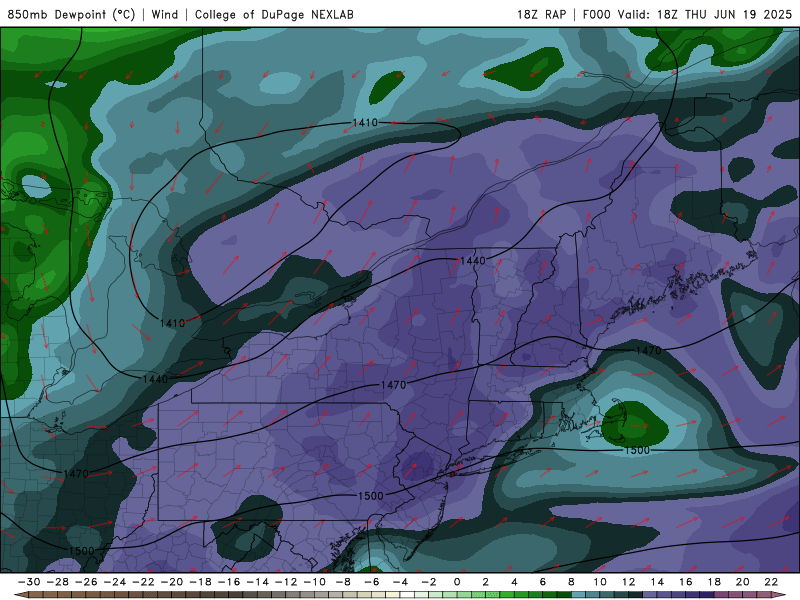The height and width of the screenshot is (600, 800).
Task: Click the "-22" colorbar label
Action: (x=143, y=582)
